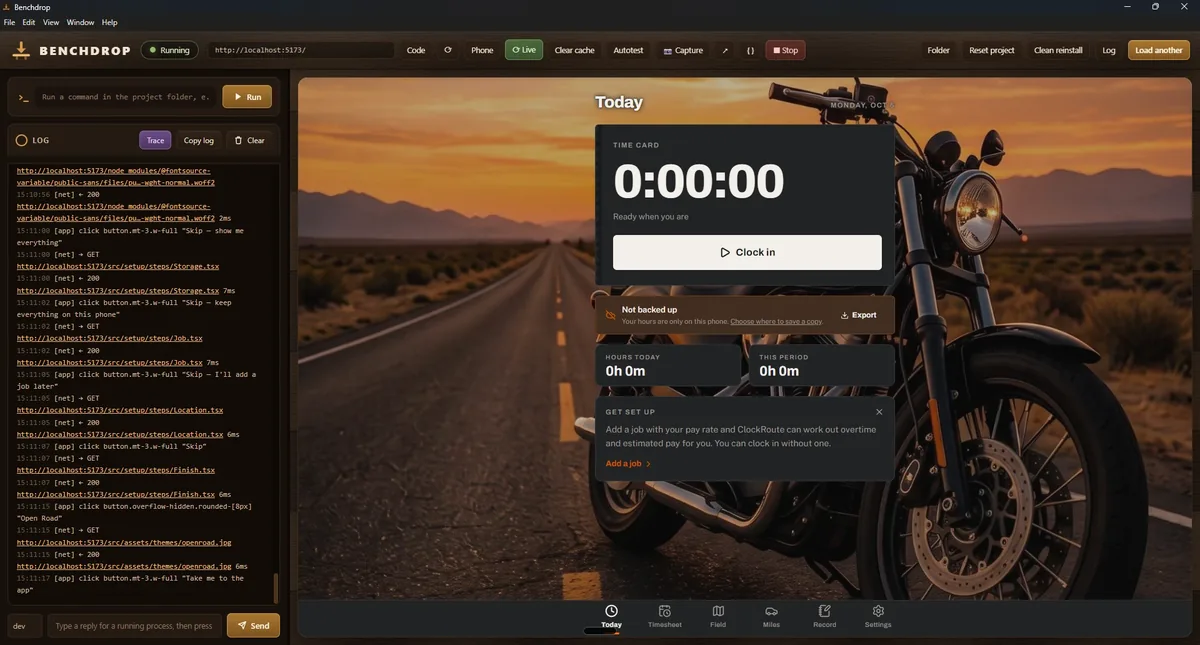
Task: Click the not-backed-up cloud warning icon
Action: click(x=611, y=315)
